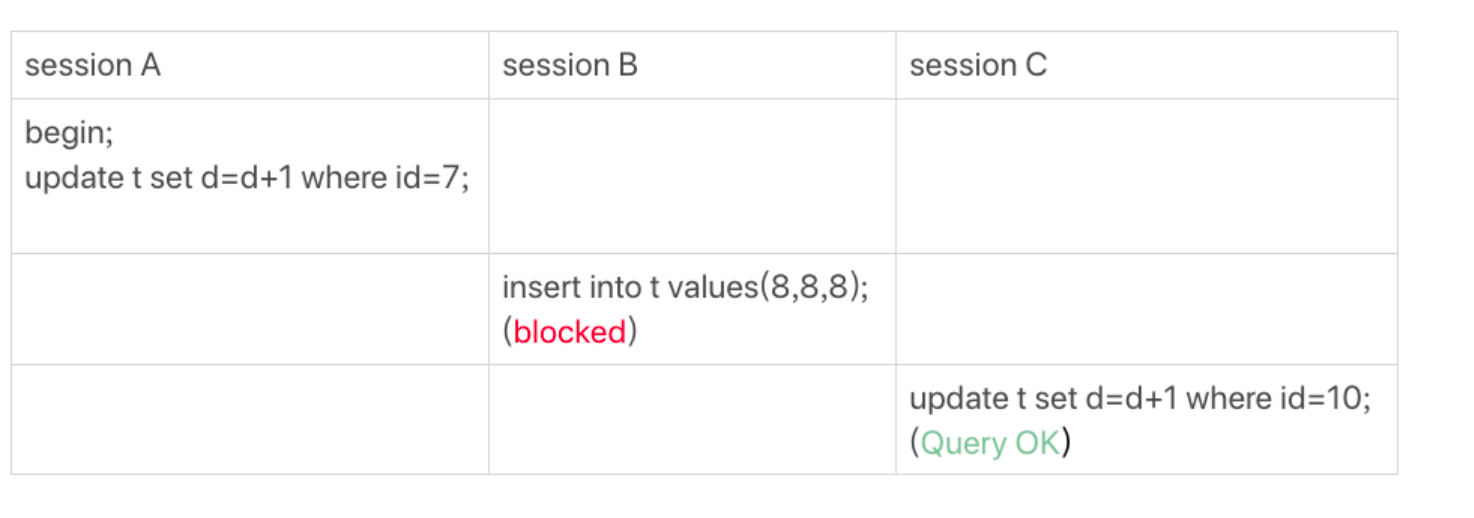Click empty session A cell in last row

tap(250, 419)
